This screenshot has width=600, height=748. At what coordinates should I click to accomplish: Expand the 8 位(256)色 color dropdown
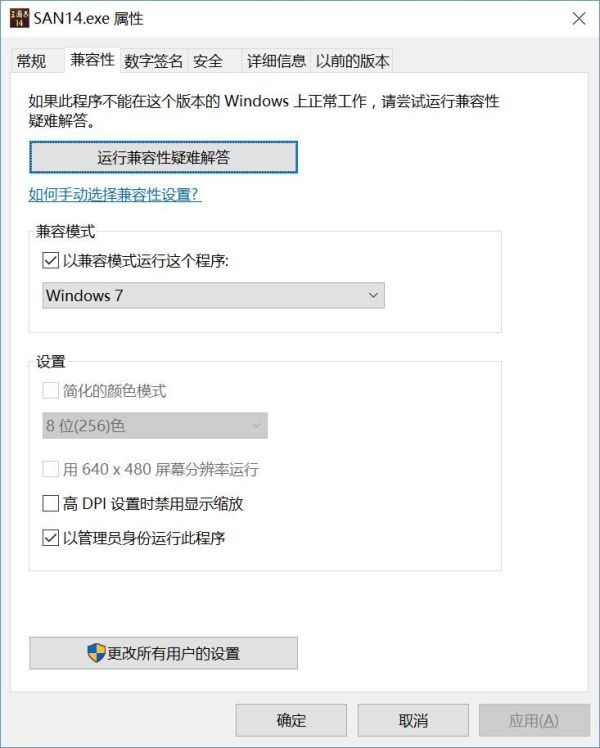[x=155, y=426]
